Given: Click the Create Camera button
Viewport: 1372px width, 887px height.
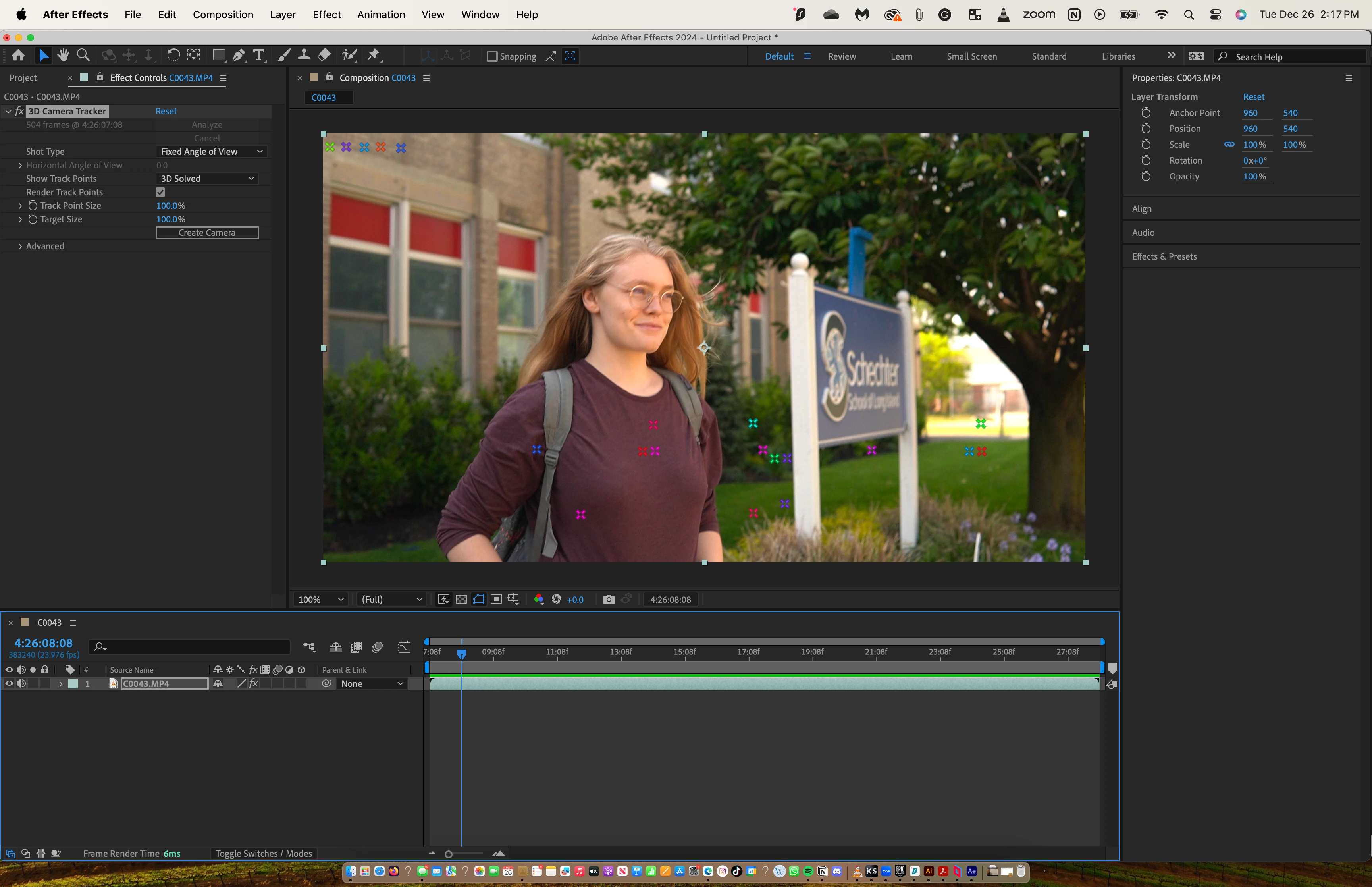Looking at the screenshot, I should pos(207,233).
